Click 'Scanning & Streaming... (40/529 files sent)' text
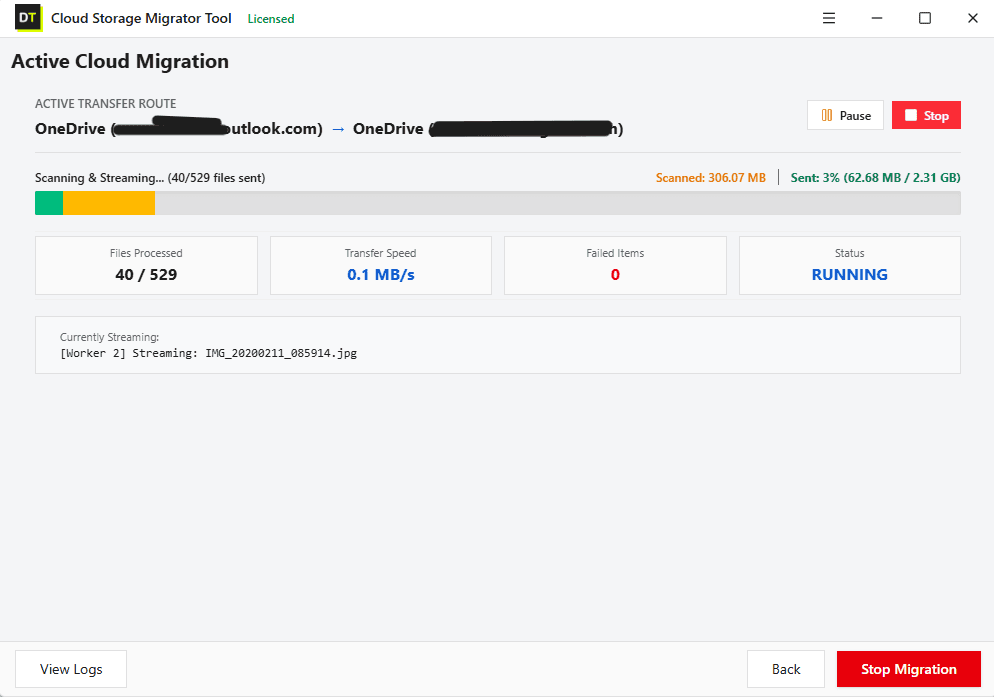994x697 pixels. click(x=150, y=178)
